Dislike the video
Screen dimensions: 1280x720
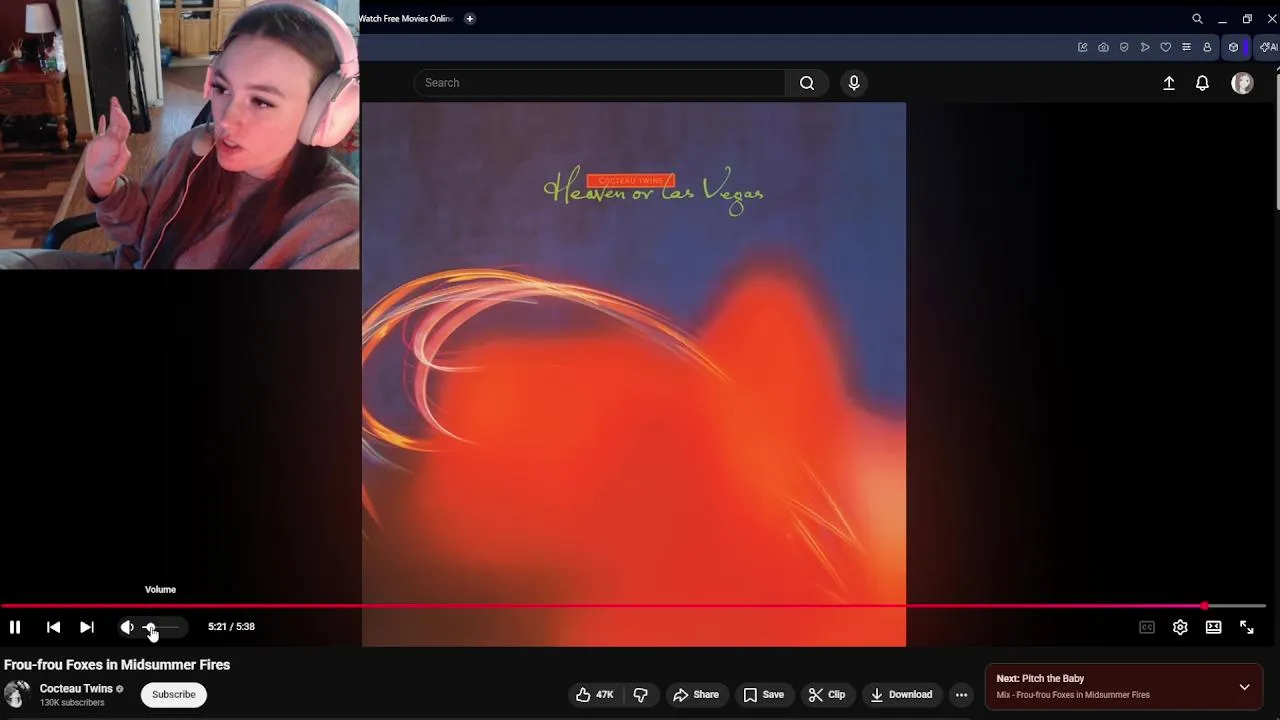[641, 695]
